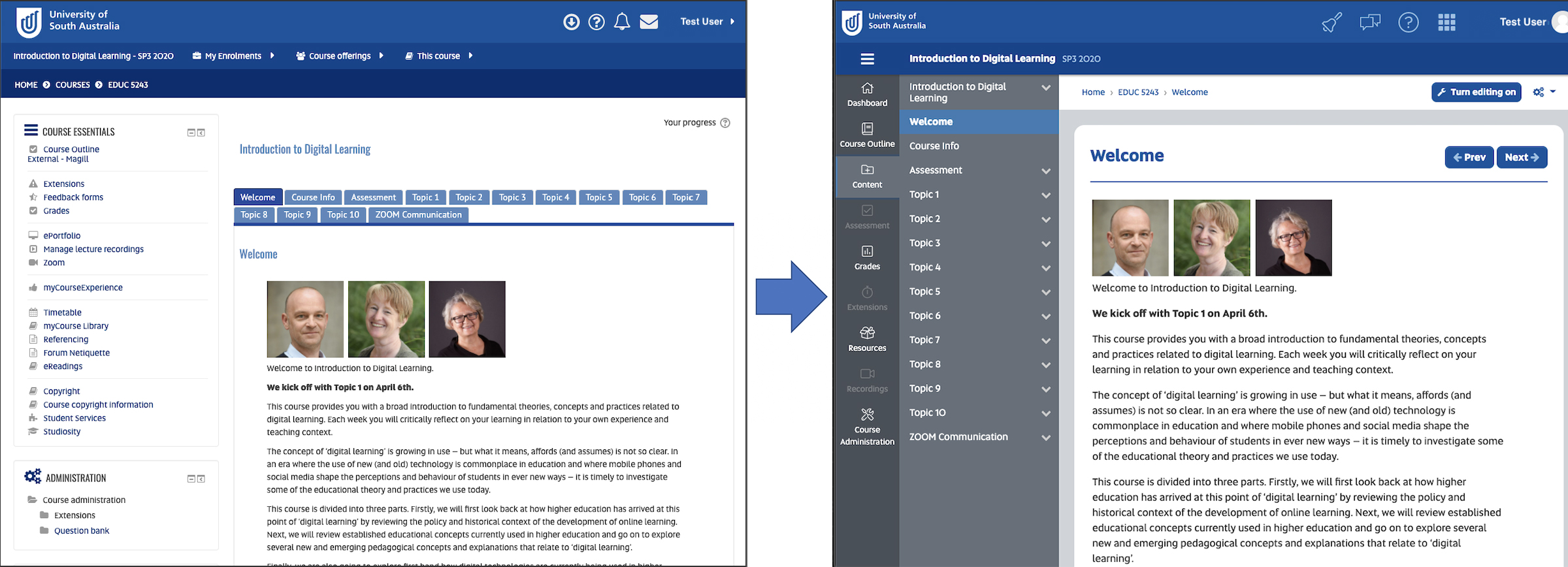Open the ZOOM Communication tab
Image resolution: width=1568 pixels, height=567 pixels.
pyautogui.click(x=418, y=215)
